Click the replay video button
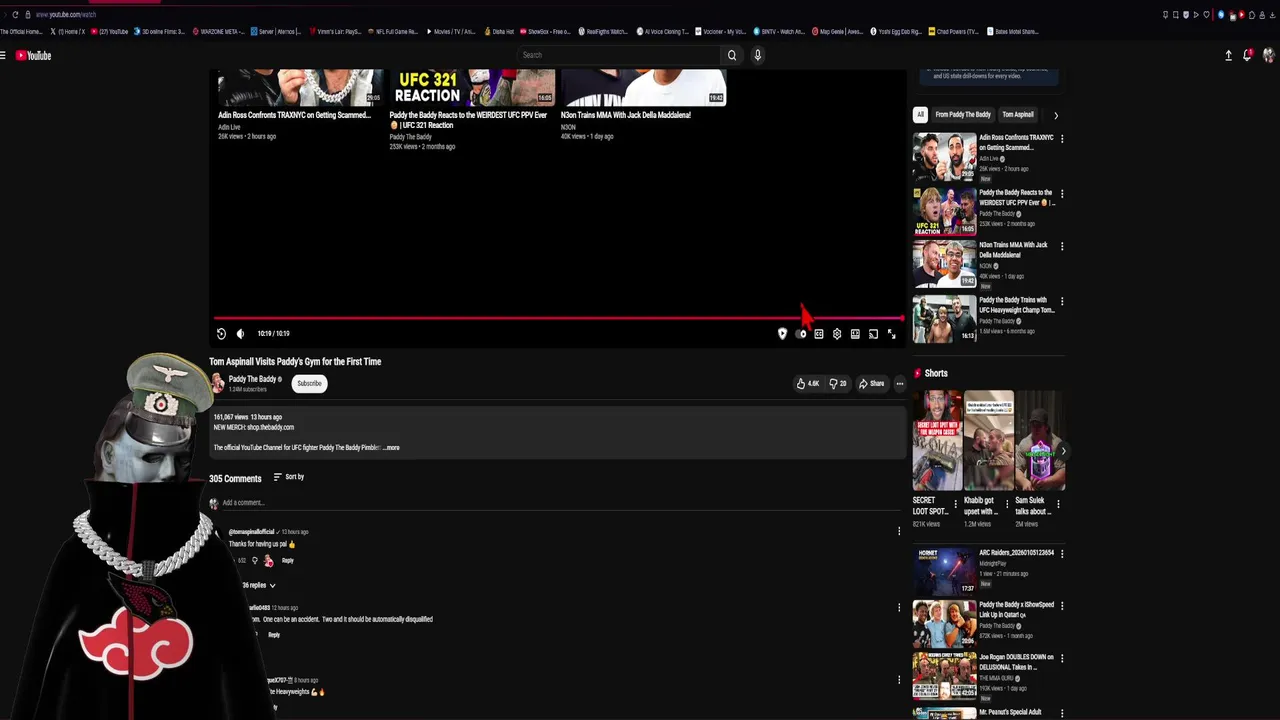 click(x=221, y=334)
